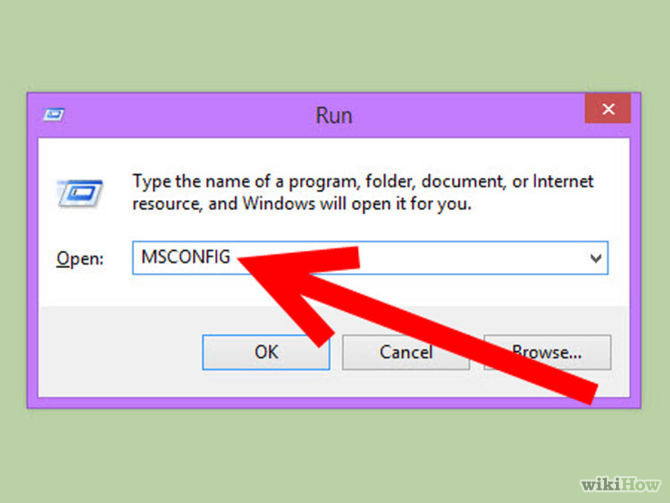Click the description text about Internet resource

click(363, 192)
